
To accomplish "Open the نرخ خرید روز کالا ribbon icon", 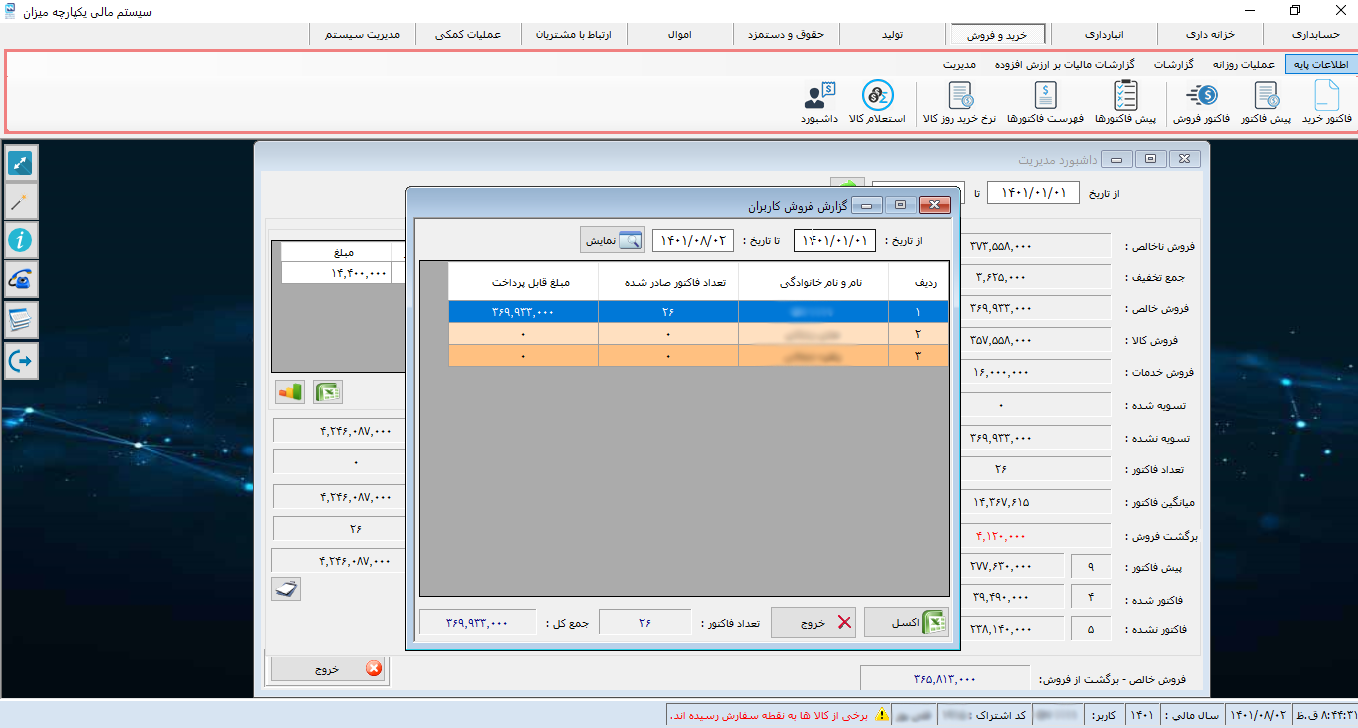I will click(x=960, y=103).
